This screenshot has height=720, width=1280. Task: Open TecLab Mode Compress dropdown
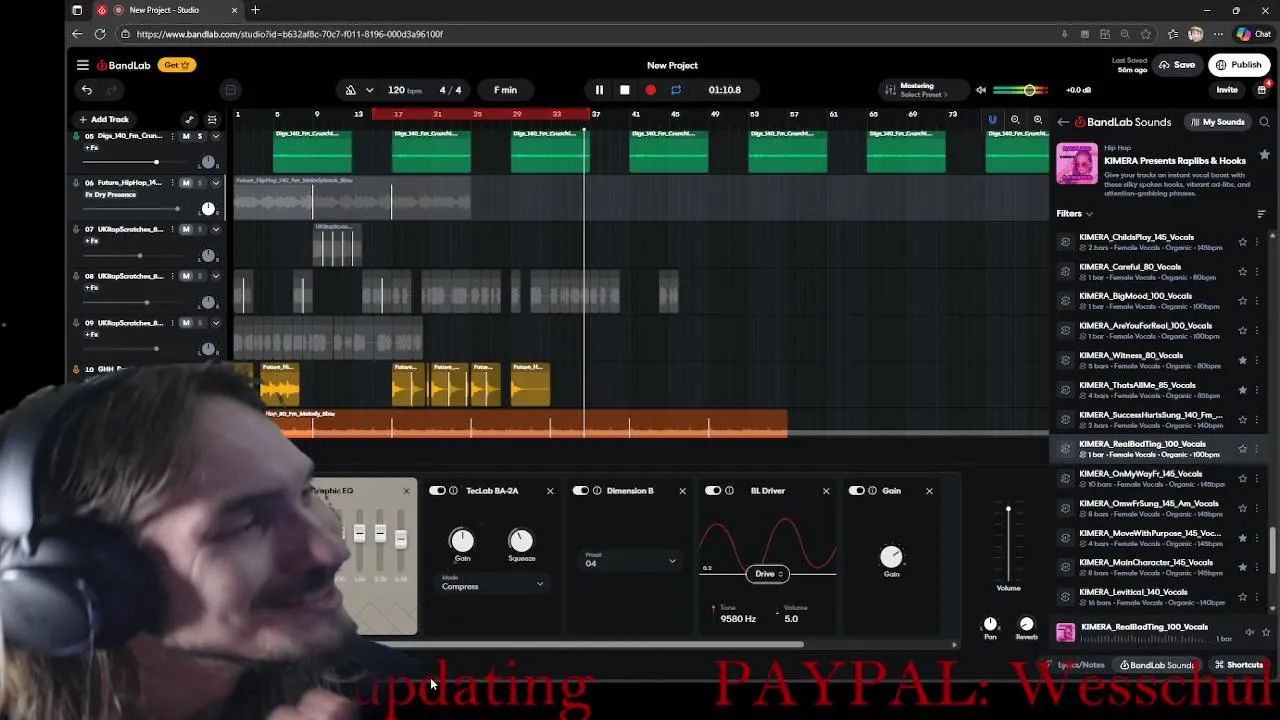coord(493,585)
